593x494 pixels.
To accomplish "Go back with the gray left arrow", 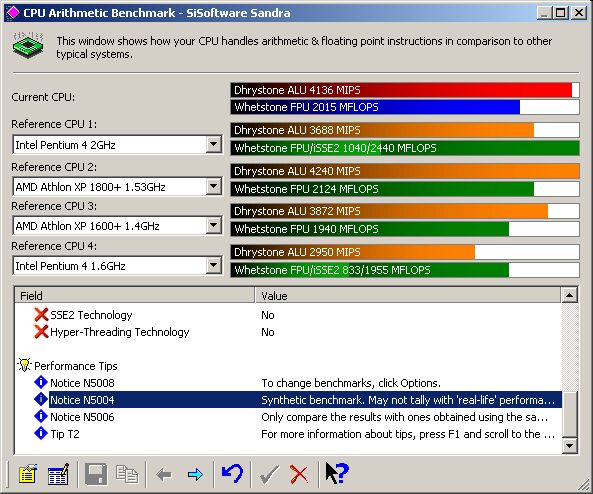I will point(164,474).
